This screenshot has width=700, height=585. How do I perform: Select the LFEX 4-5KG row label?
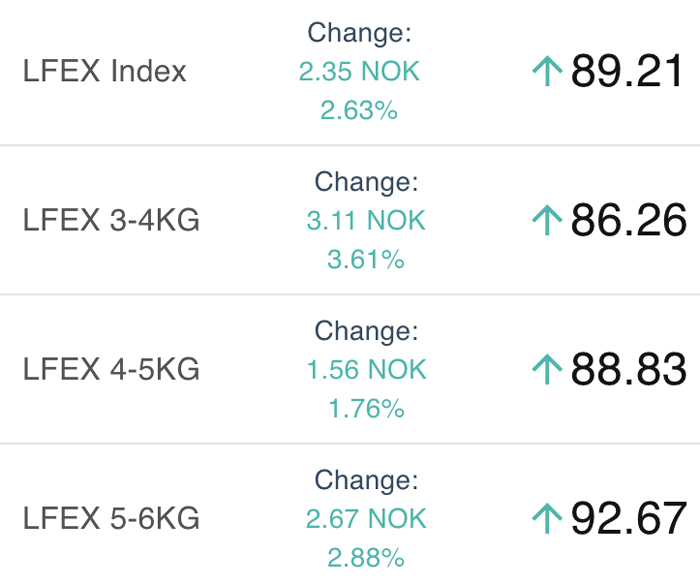point(111,369)
